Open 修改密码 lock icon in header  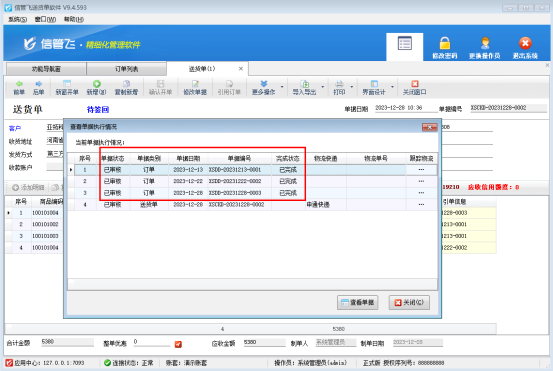(445, 43)
